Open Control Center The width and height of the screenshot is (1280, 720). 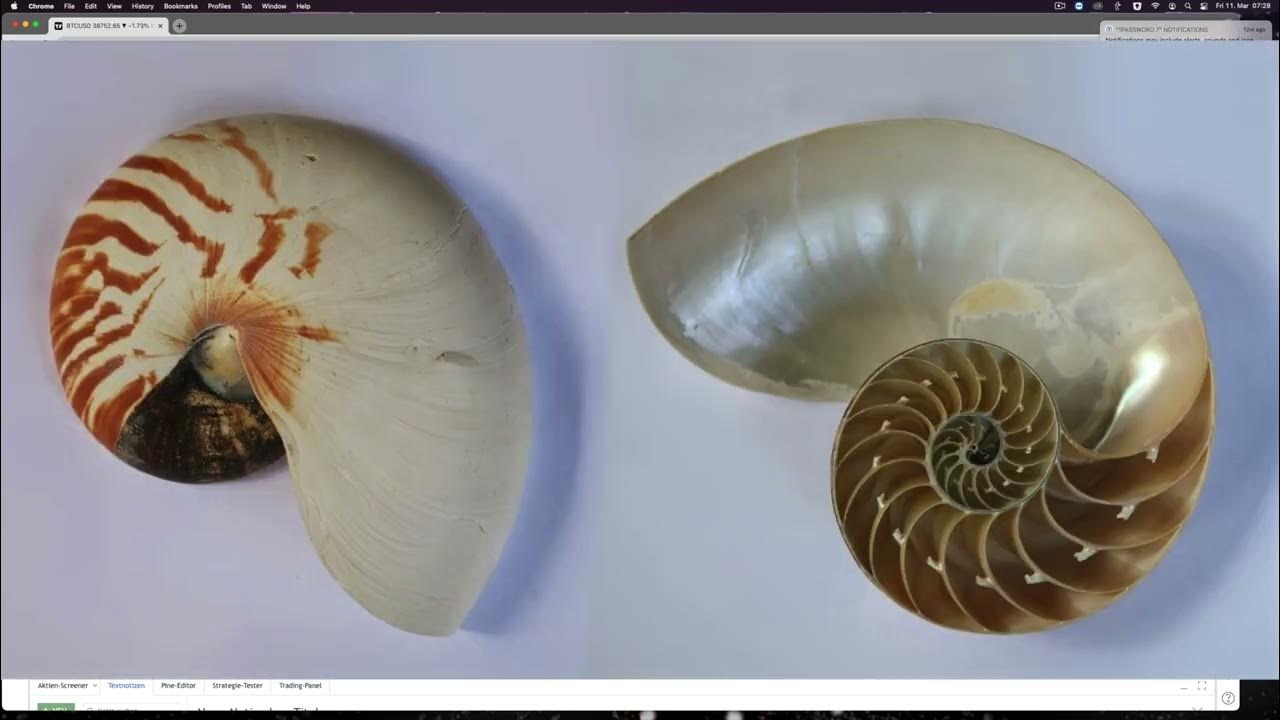coord(1204,6)
